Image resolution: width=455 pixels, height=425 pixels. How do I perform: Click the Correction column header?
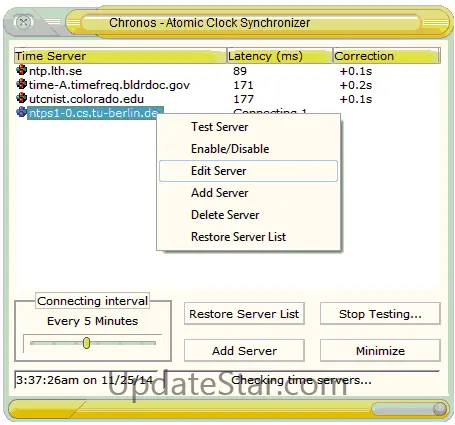(x=387, y=56)
